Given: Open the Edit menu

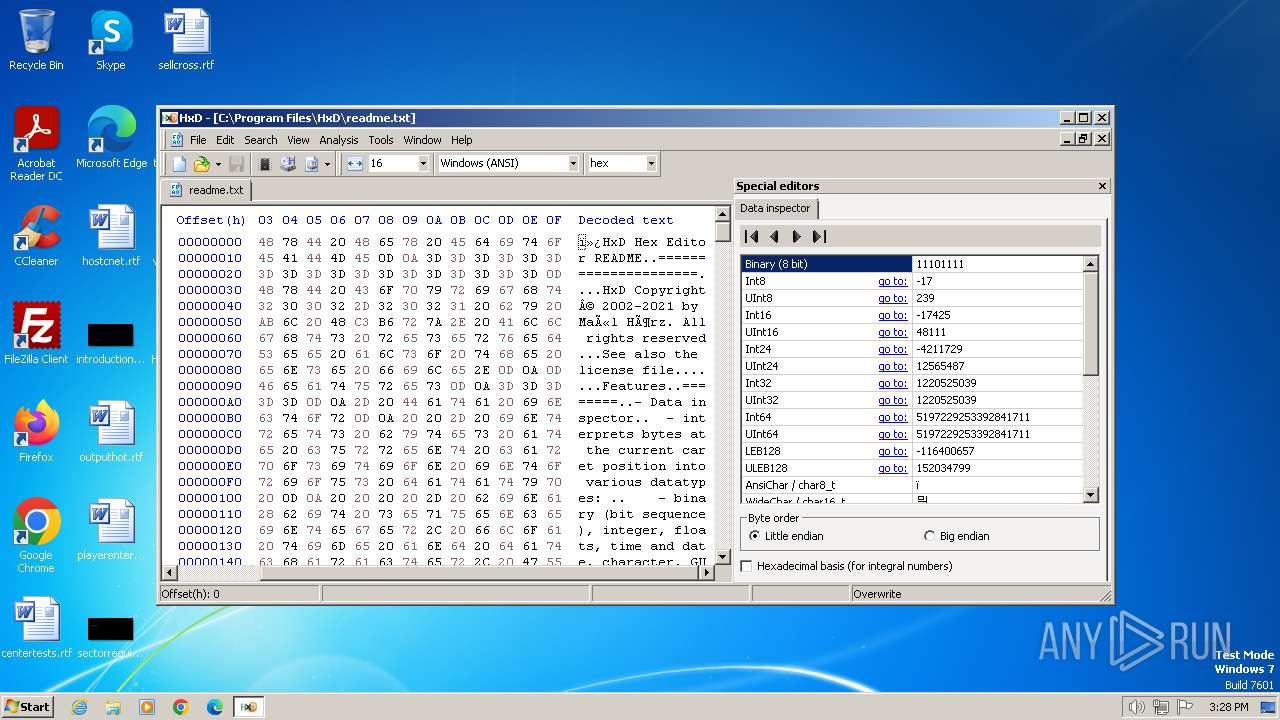Looking at the screenshot, I should (x=225, y=140).
